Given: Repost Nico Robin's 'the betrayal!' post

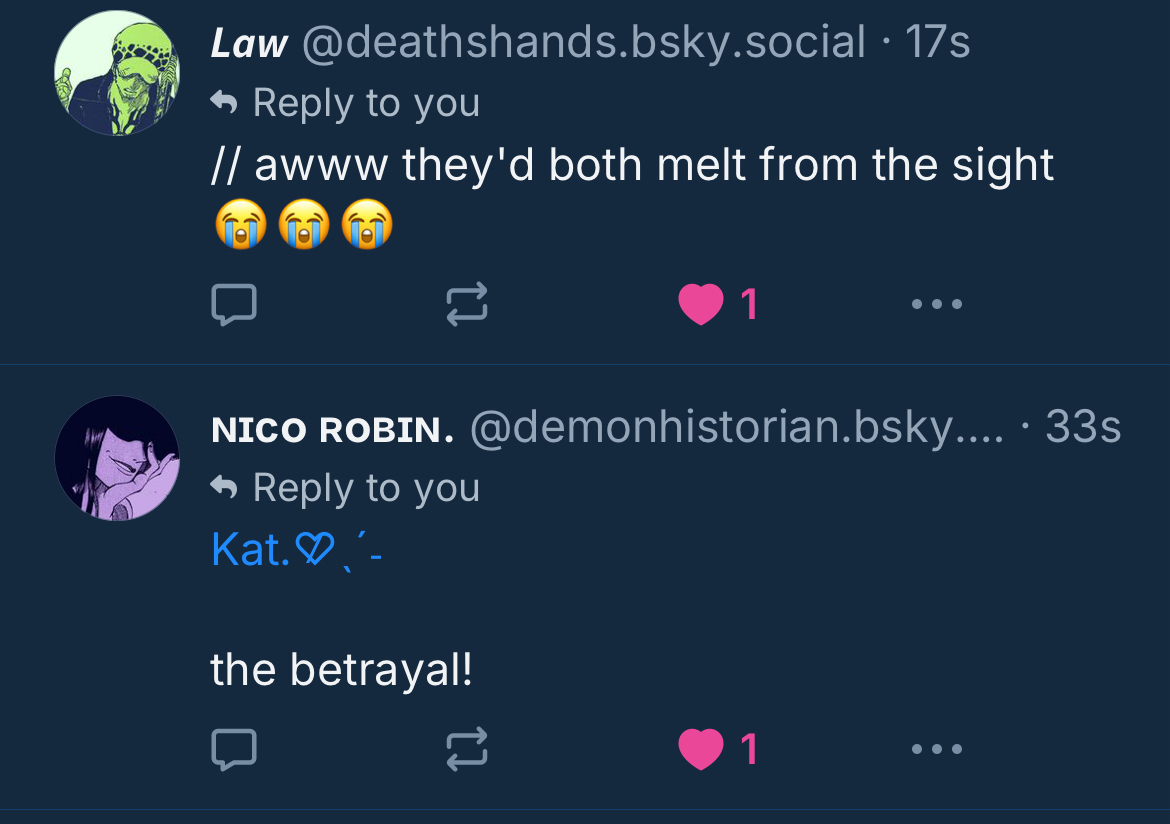Looking at the screenshot, I should coord(466,748).
